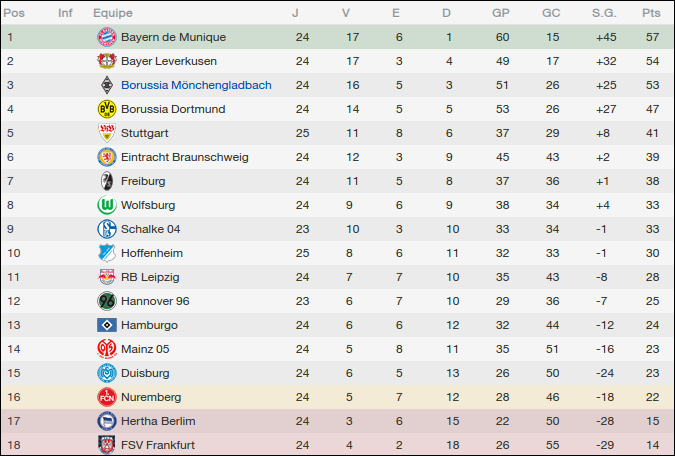Click the Schalke 04 club crest

(106, 229)
